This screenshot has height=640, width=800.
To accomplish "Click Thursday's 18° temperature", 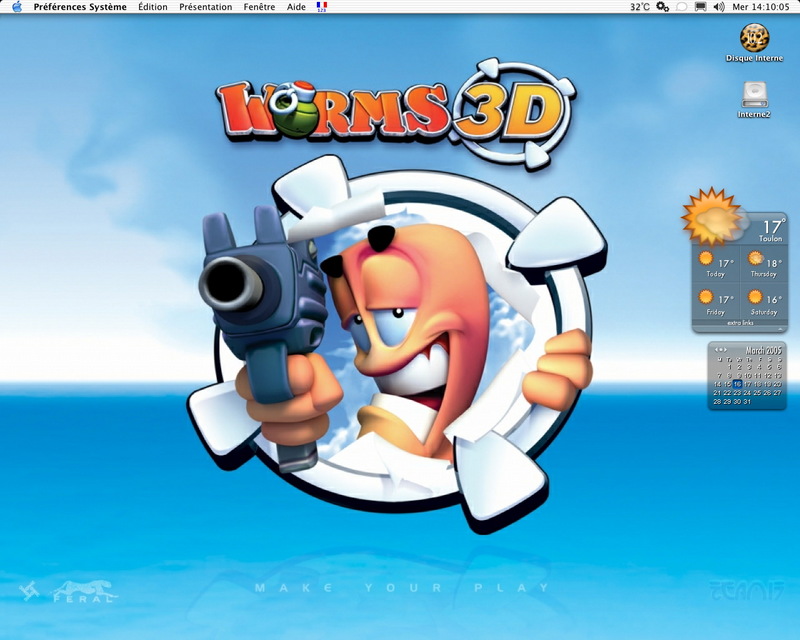I will pos(774,263).
